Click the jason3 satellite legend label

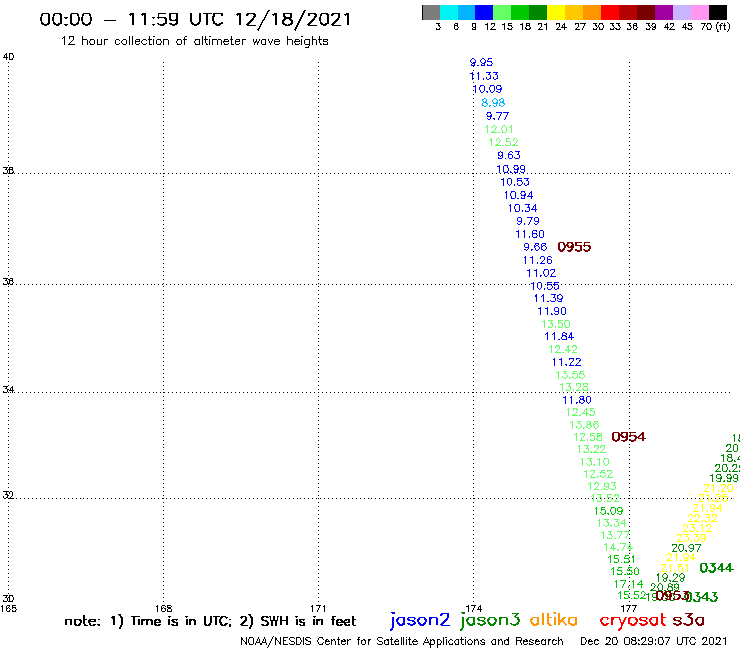click(490, 620)
